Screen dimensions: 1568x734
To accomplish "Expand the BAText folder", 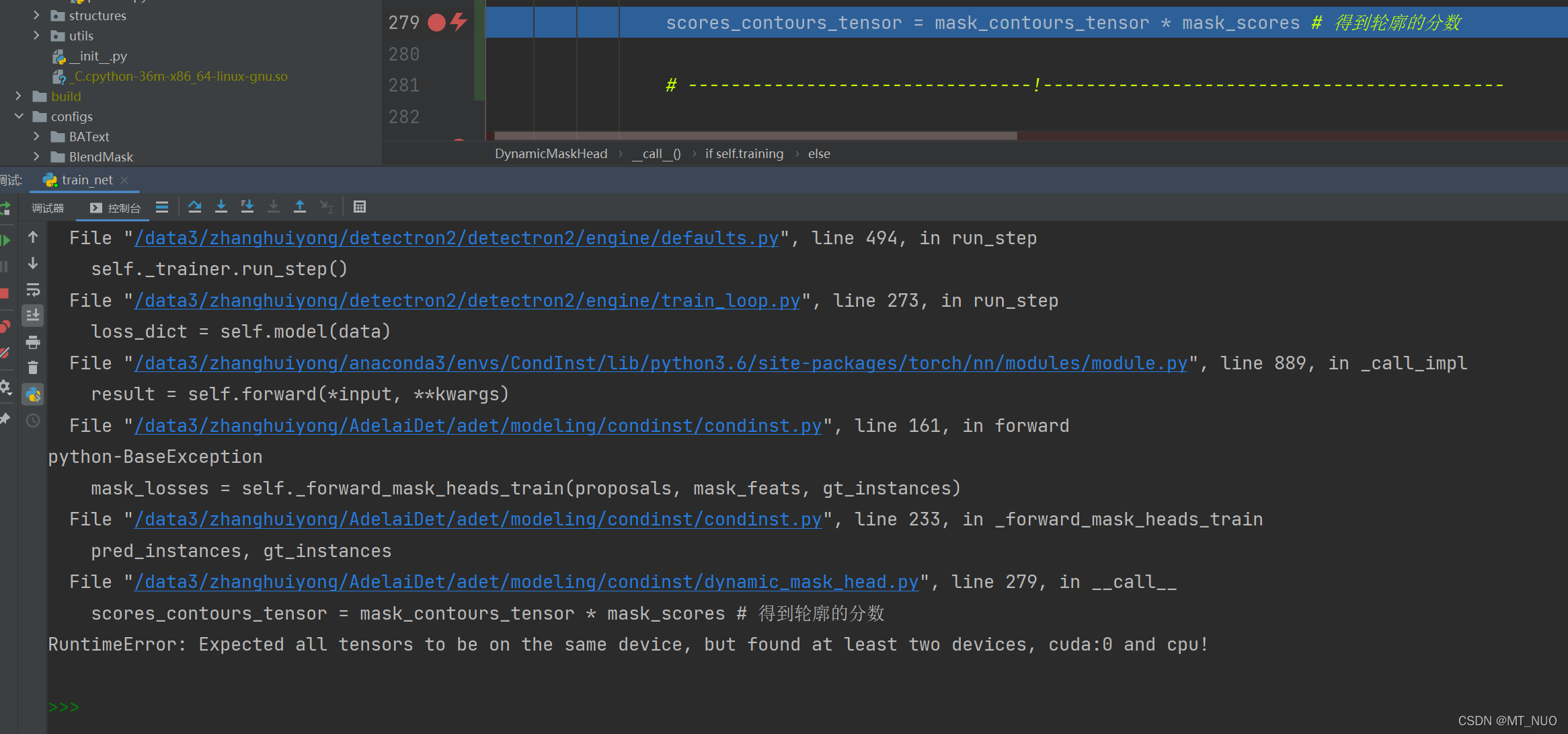I will pyautogui.click(x=36, y=137).
